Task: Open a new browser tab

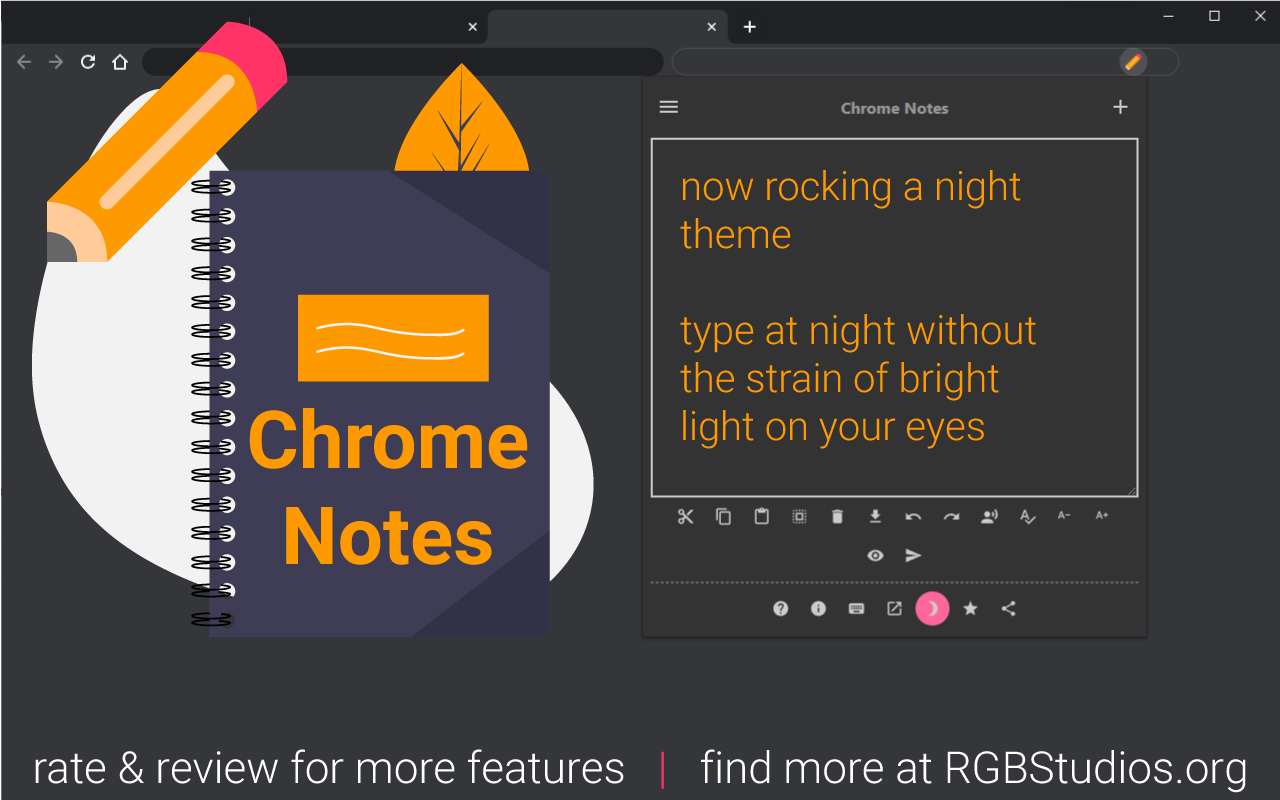Action: (750, 27)
